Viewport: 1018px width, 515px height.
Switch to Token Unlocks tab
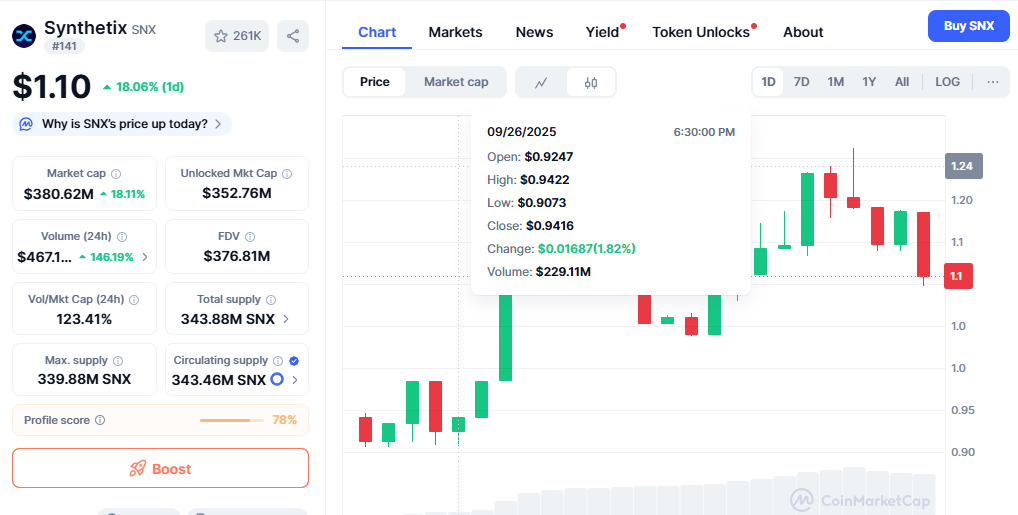point(700,32)
